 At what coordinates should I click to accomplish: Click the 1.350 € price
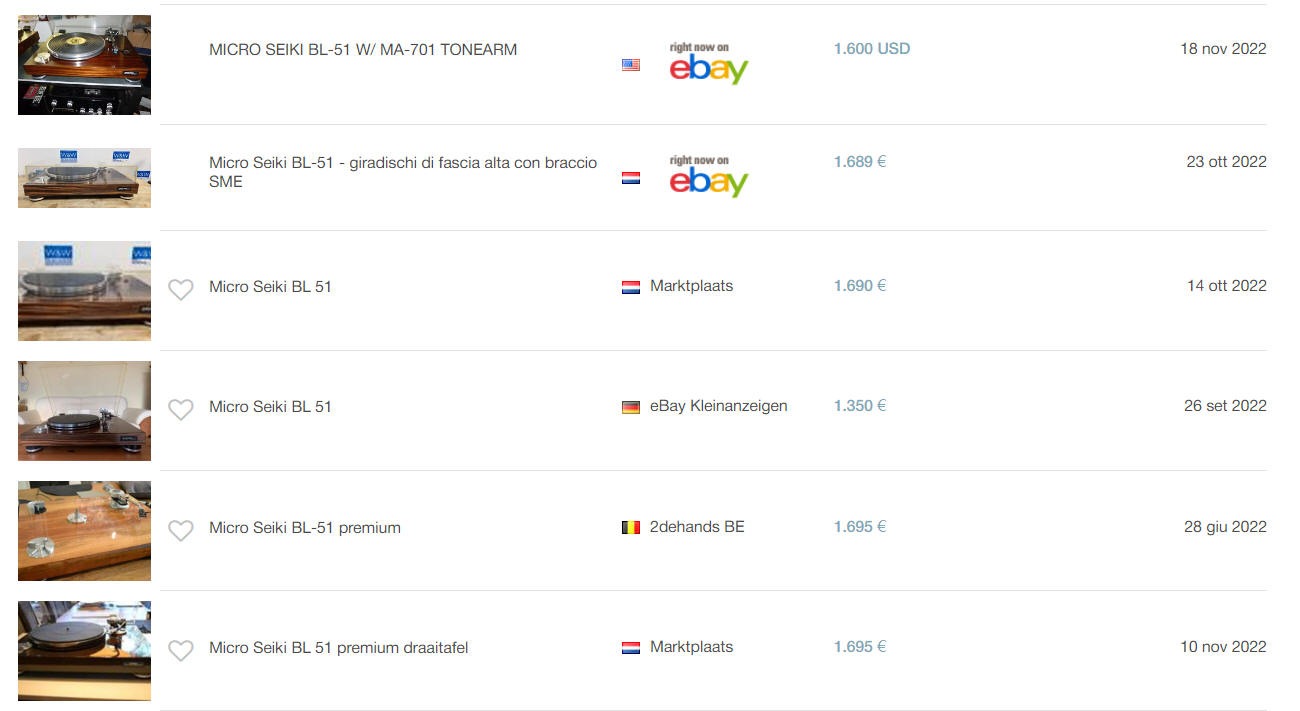click(860, 406)
